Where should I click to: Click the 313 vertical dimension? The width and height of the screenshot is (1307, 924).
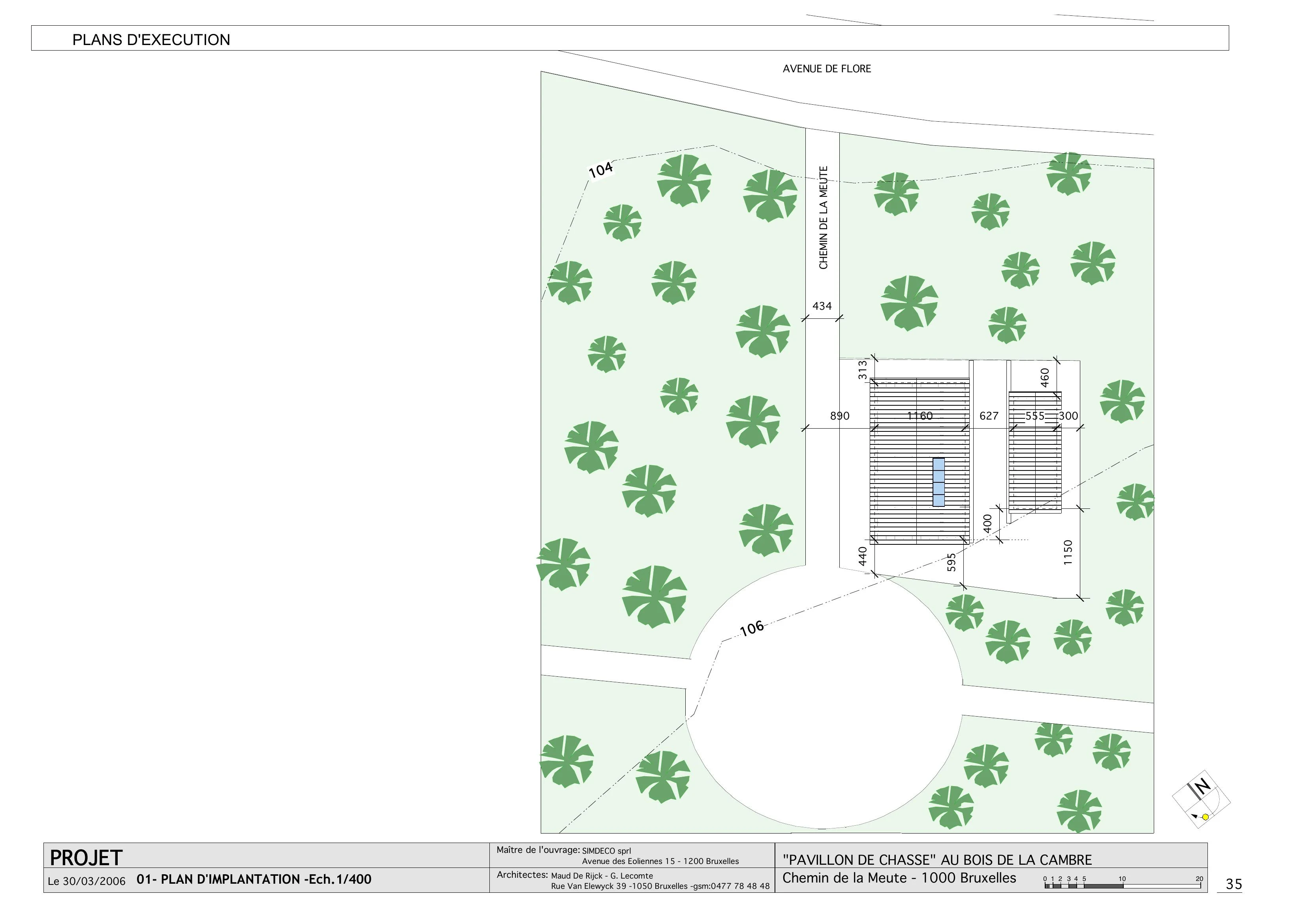click(863, 370)
